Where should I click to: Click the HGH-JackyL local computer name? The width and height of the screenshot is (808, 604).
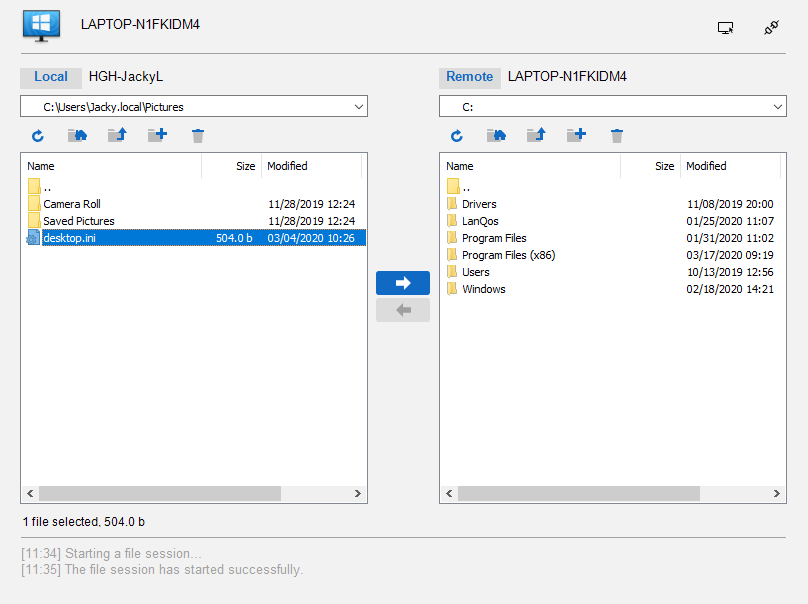pyautogui.click(x=126, y=77)
